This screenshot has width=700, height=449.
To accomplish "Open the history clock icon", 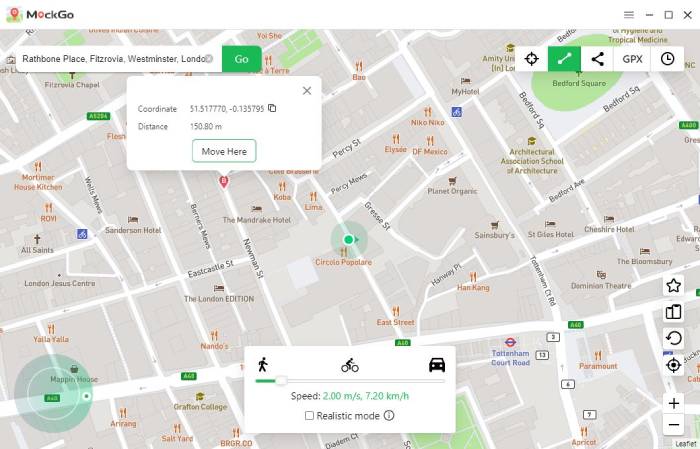I will coord(667,59).
